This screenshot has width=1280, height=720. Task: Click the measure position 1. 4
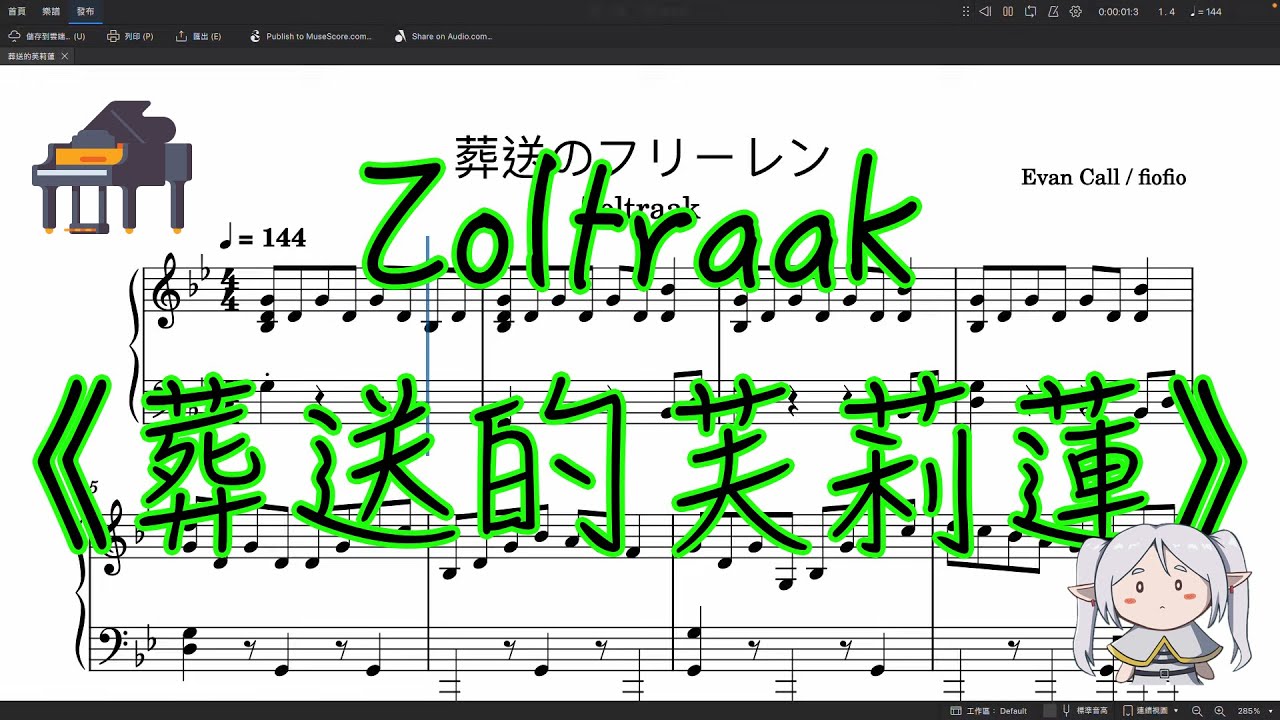[1166, 12]
